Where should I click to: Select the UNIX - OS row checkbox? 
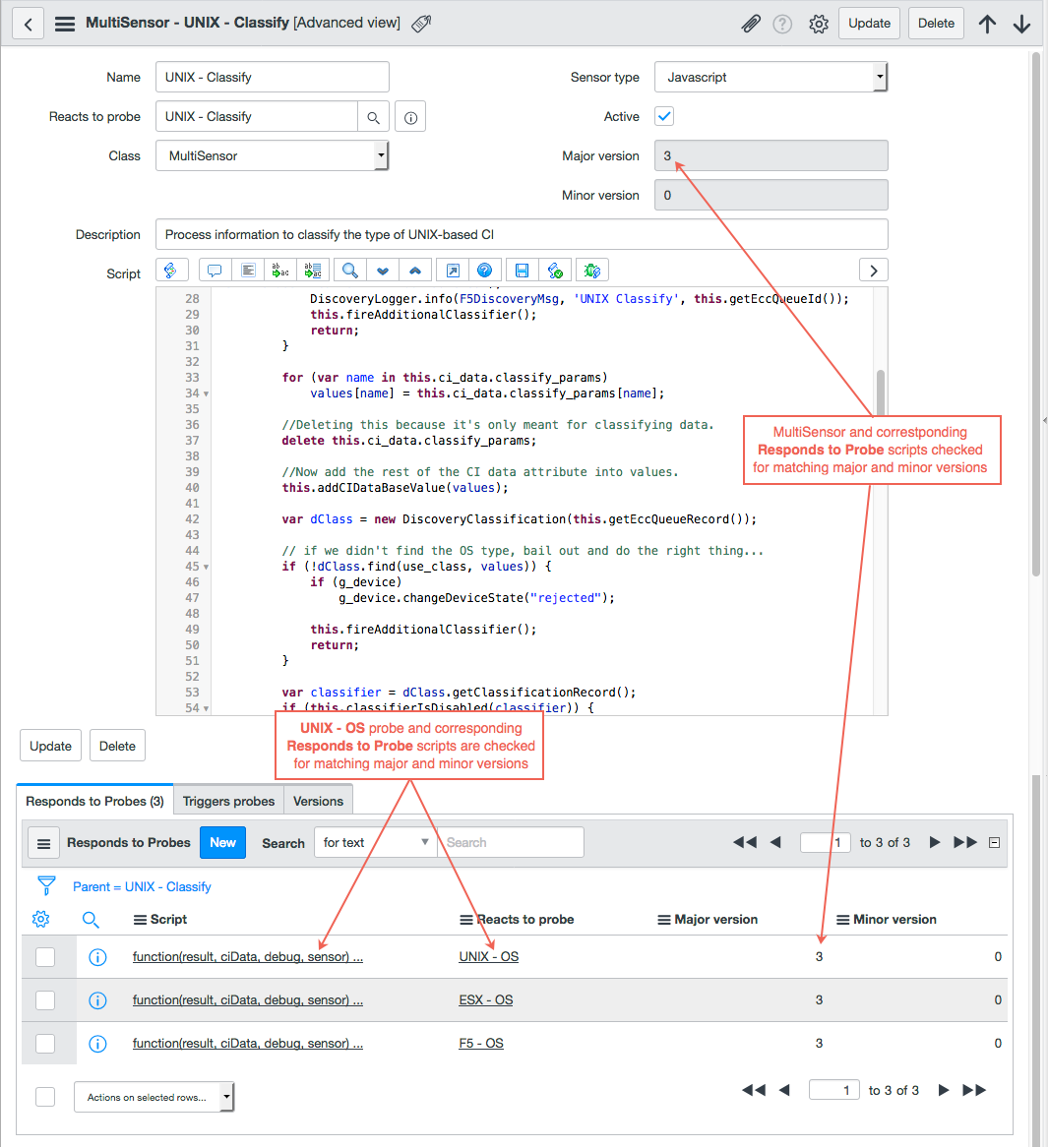click(45, 957)
